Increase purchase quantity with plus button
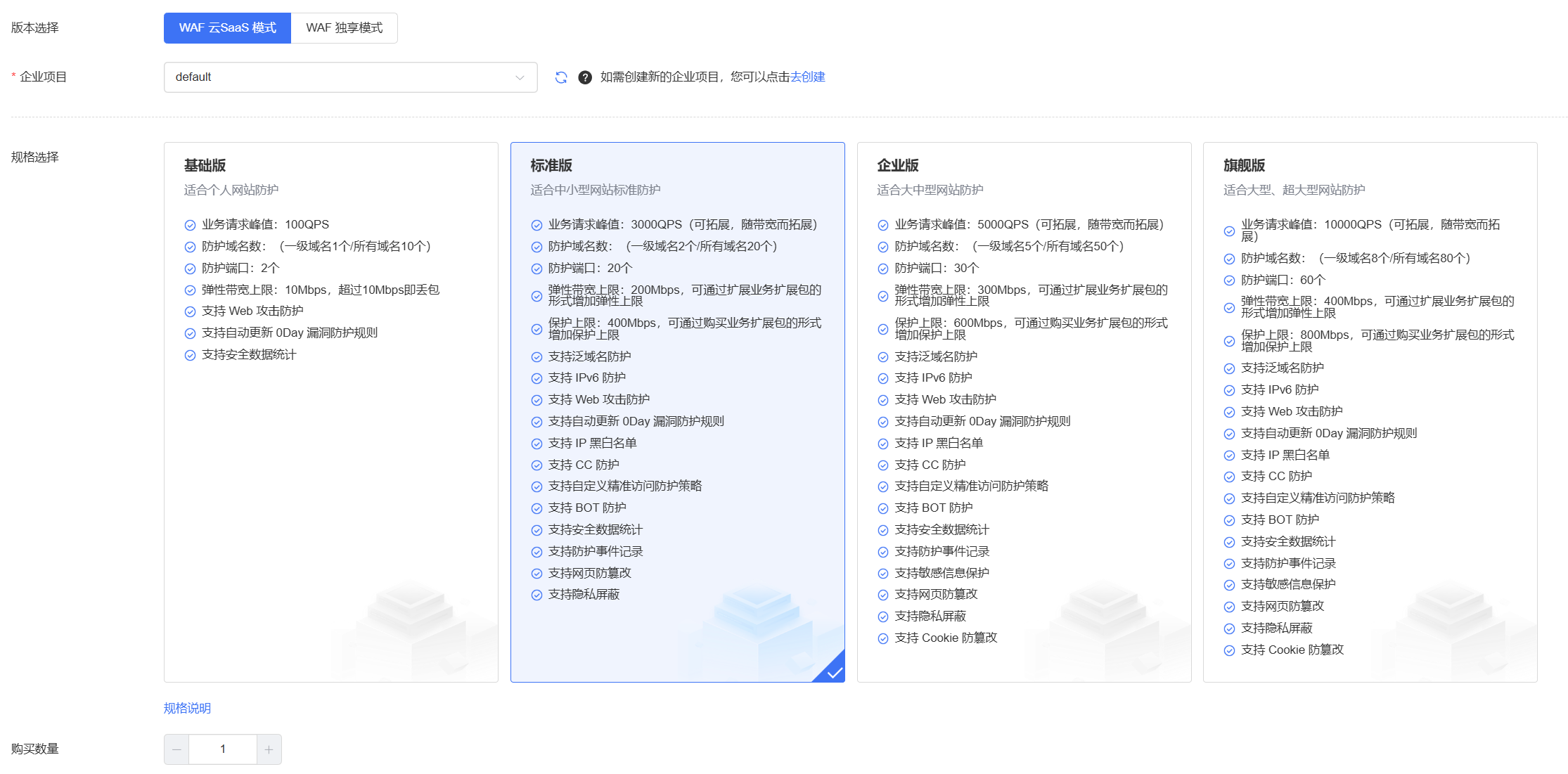 pos(269,749)
